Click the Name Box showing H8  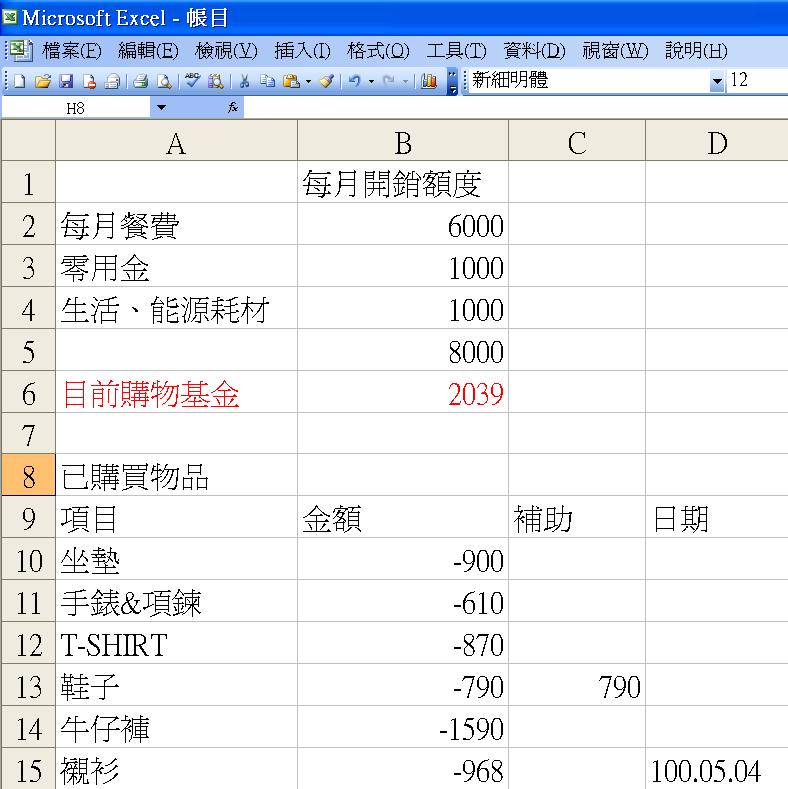point(75,108)
